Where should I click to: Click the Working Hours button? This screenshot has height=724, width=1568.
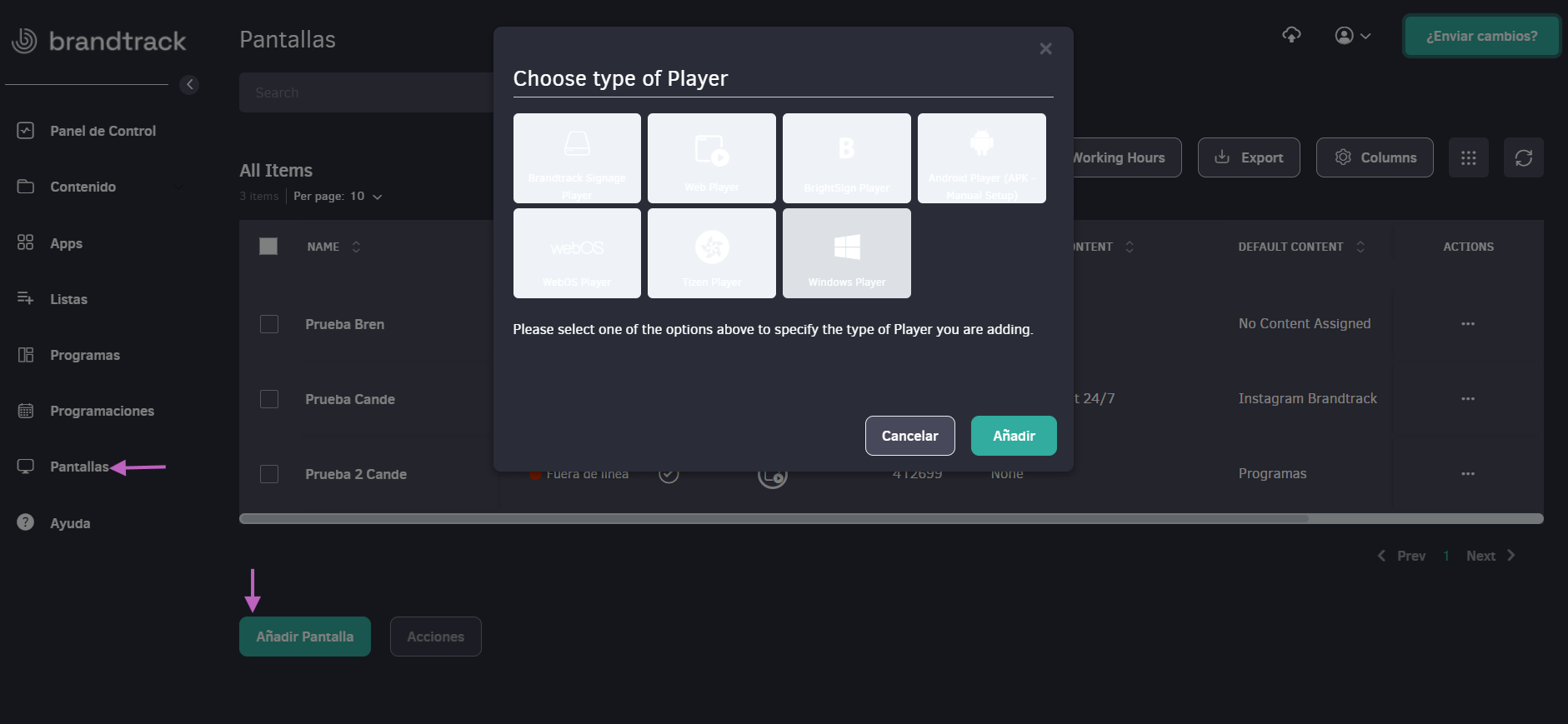pyautogui.click(x=1127, y=157)
